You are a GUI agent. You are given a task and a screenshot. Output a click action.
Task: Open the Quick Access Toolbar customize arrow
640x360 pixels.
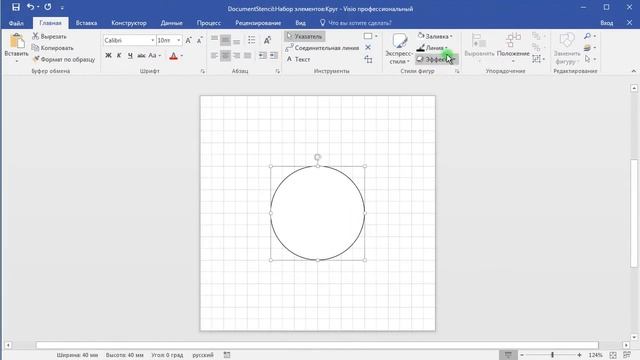(x=62, y=8)
